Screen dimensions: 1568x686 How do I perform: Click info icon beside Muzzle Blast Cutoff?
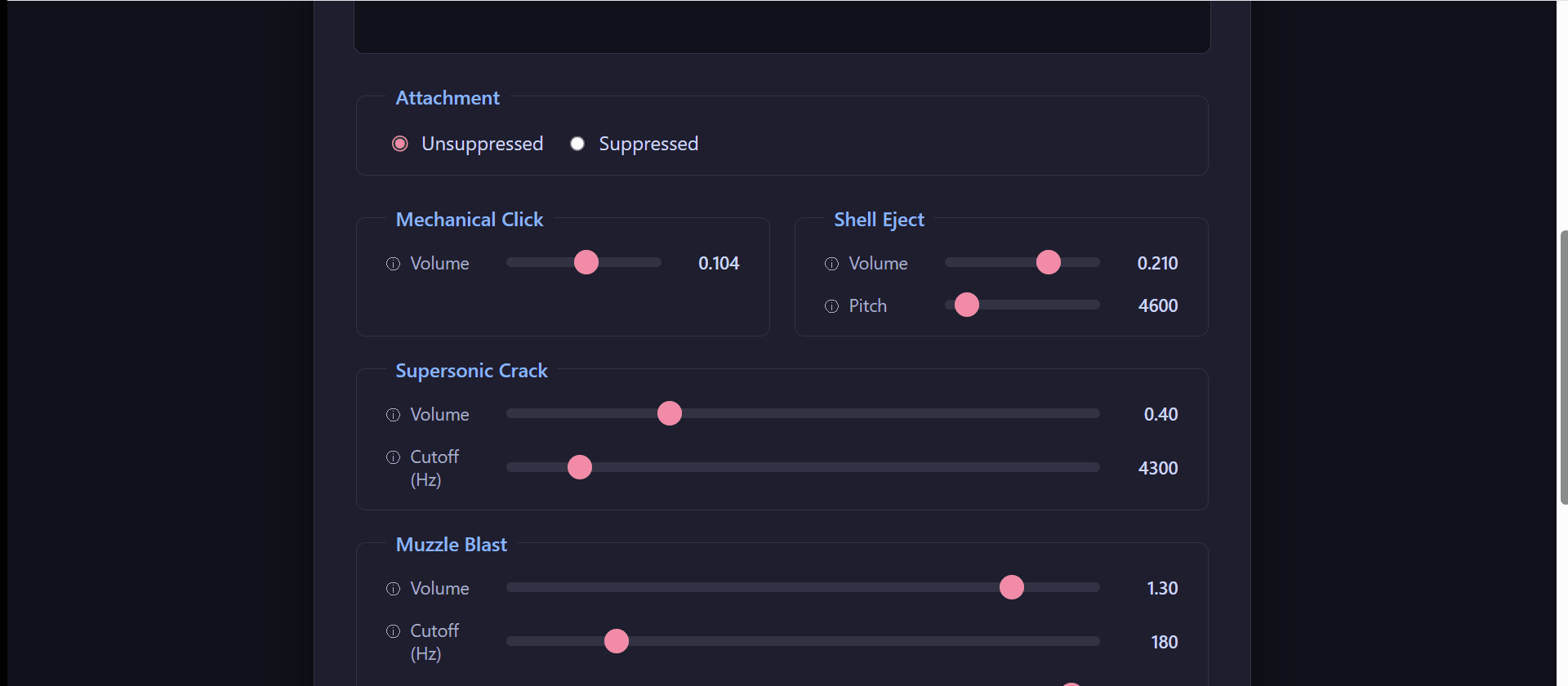pyautogui.click(x=393, y=631)
